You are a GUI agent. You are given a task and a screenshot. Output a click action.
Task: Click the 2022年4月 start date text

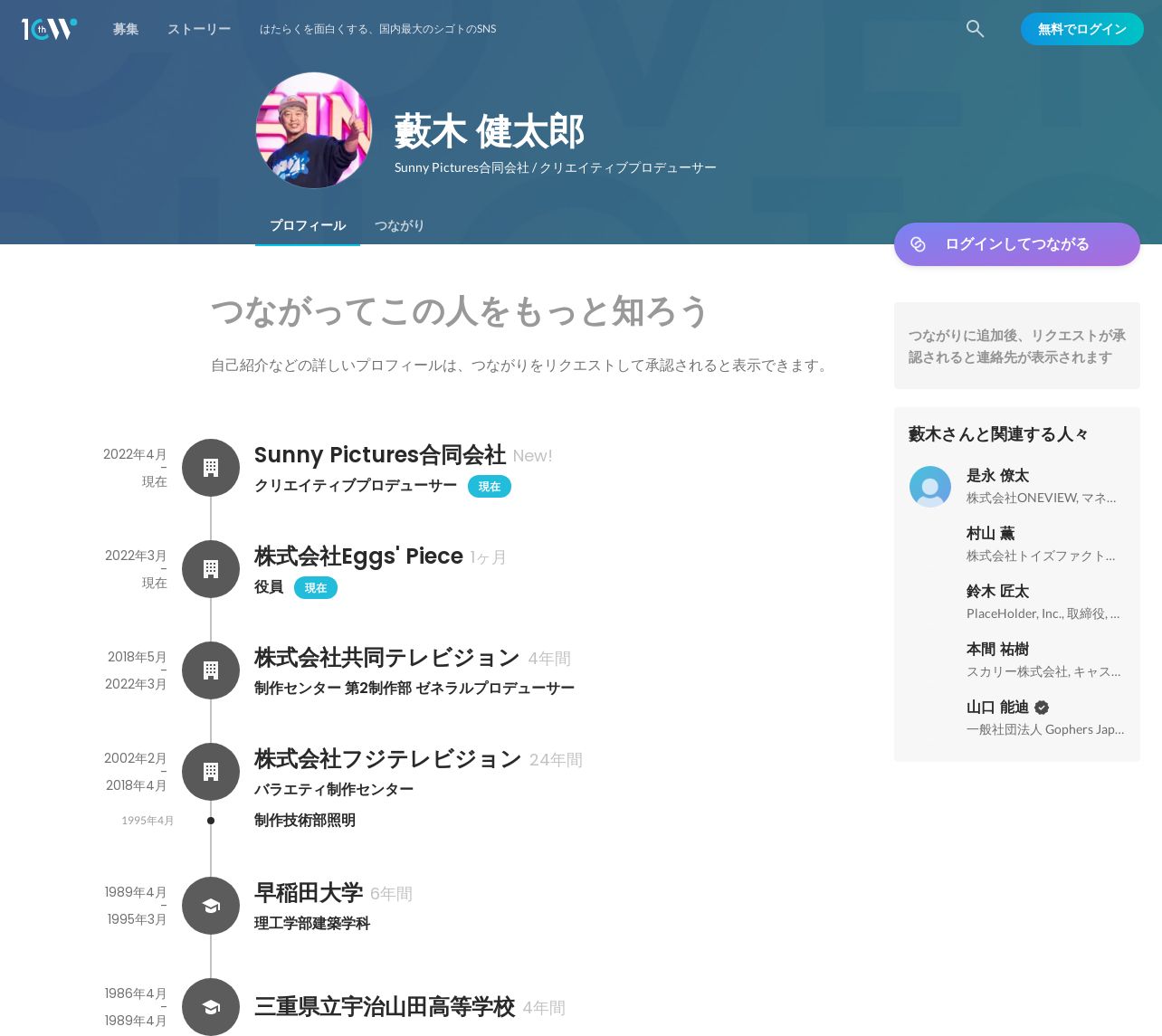point(135,454)
